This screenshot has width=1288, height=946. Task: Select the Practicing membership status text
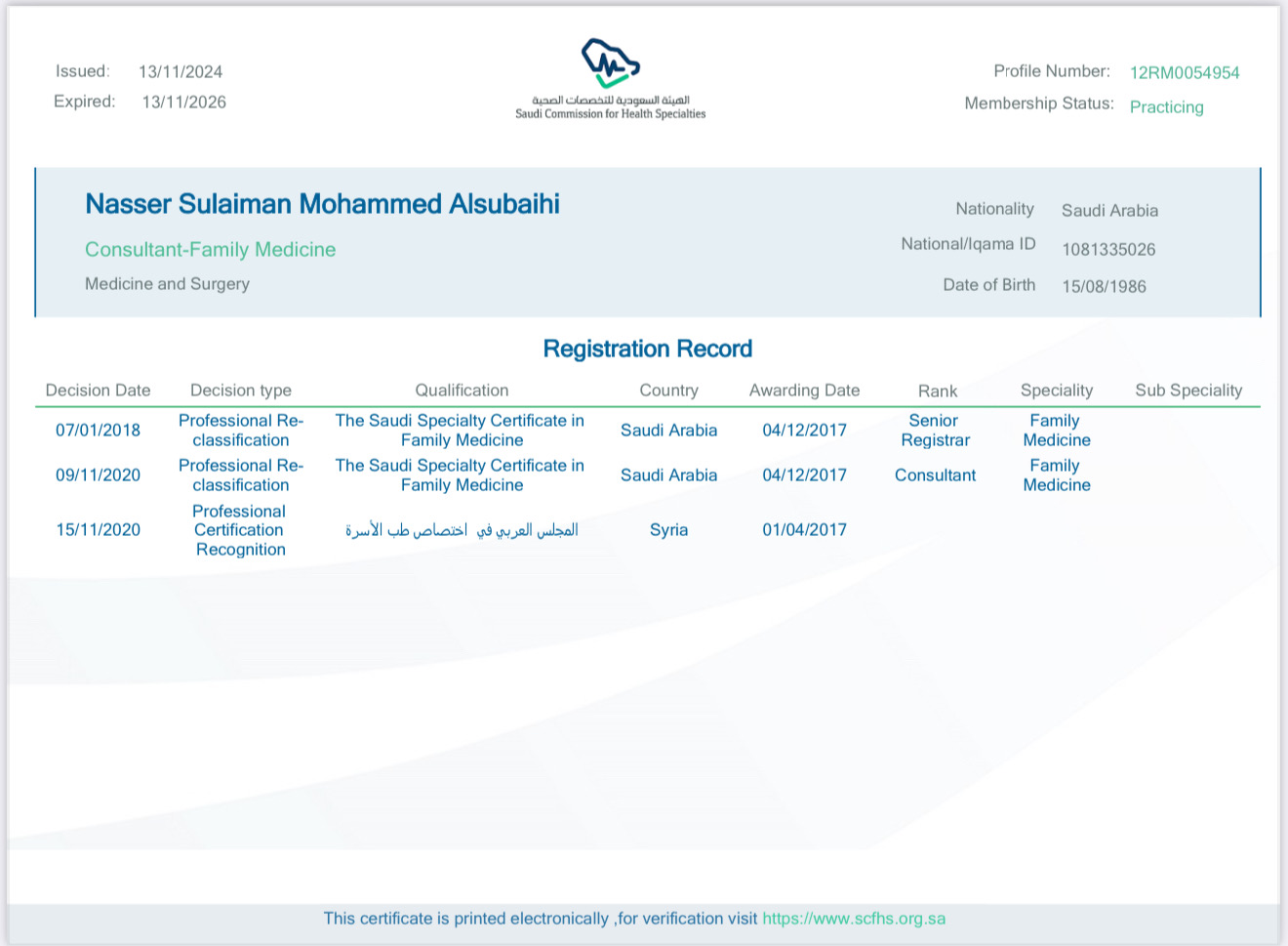[1166, 107]
